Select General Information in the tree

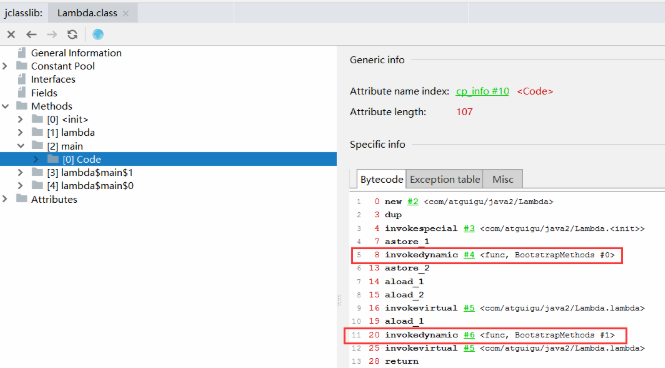pyautogui.click(x=76, y=53)
